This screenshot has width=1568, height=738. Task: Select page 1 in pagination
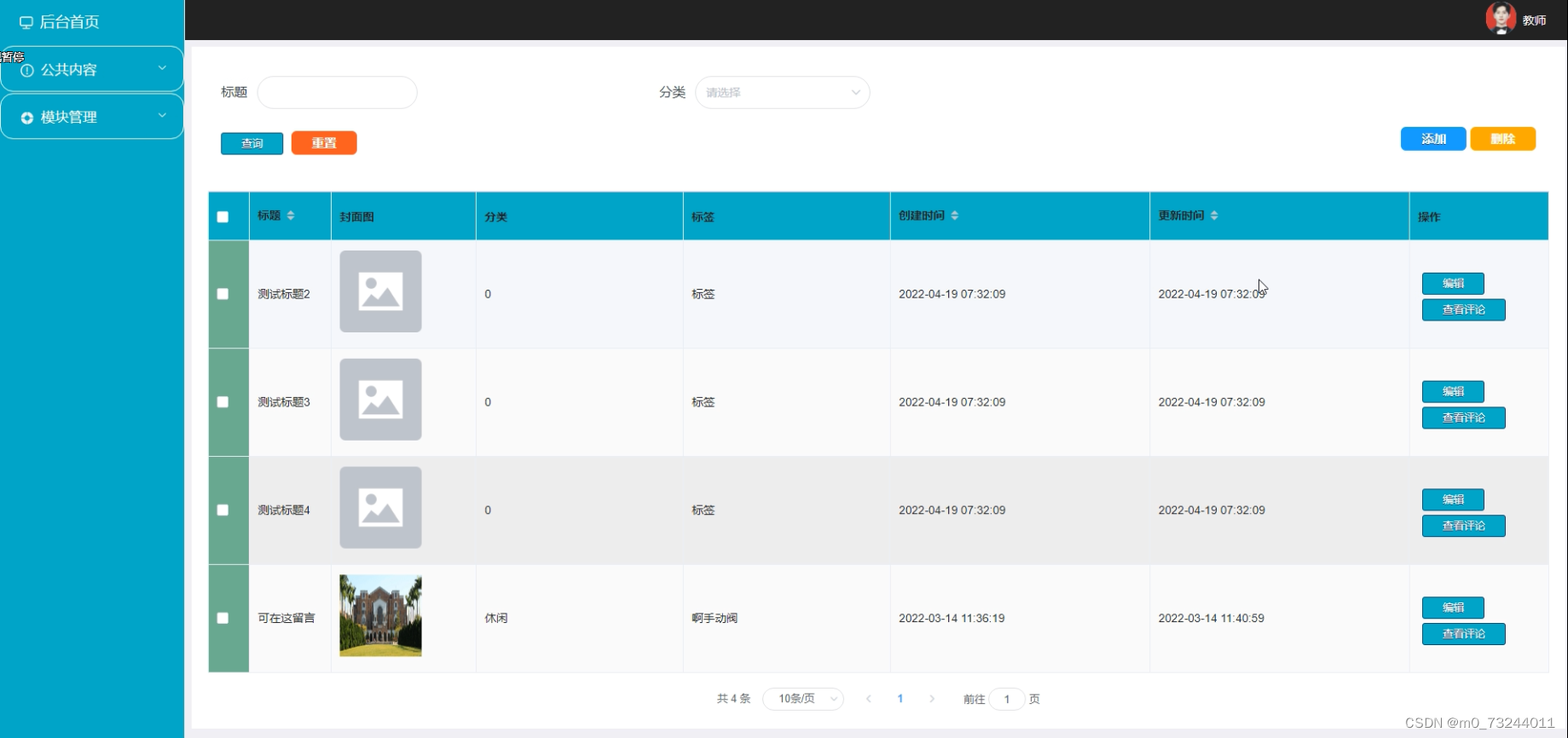pyautogui.click(x=900, y=699)
